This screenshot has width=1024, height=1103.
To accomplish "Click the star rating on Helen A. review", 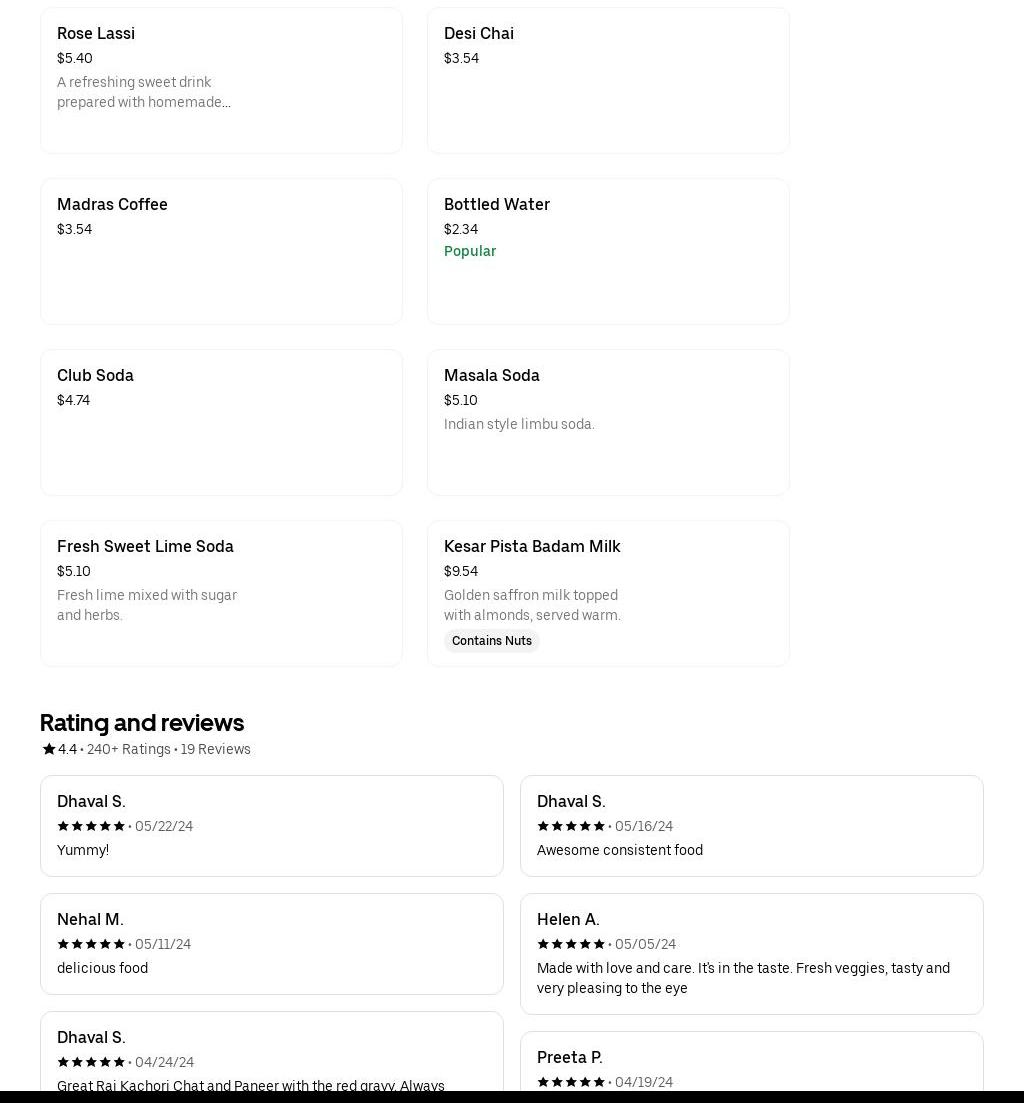I will pyautogui.click(x=571, y=944).
